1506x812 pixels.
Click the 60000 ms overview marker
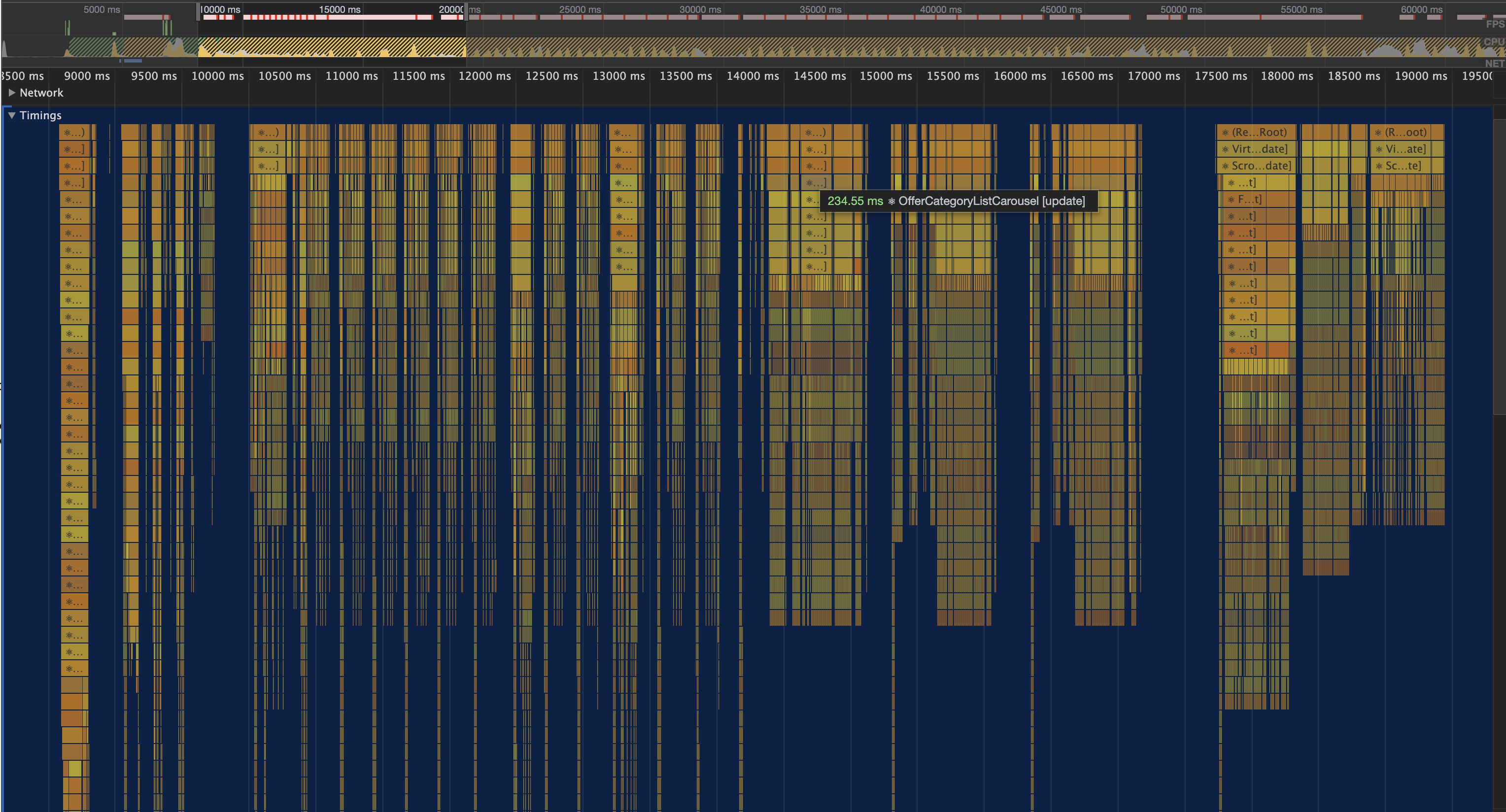point(1422,9)
